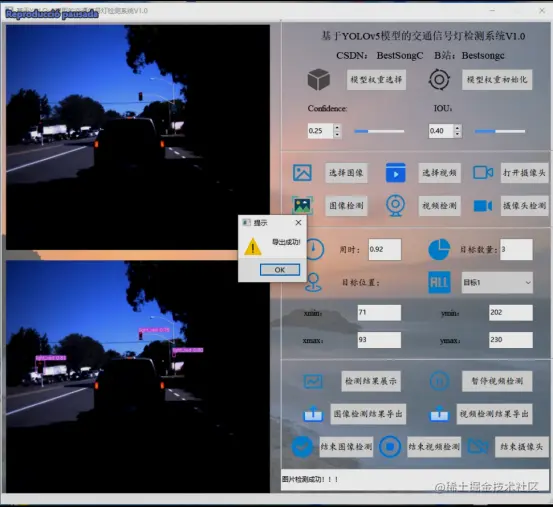Viewport: 553px width, 508px height.
Task: Click the xmin value input field
Action: point(379,313)
